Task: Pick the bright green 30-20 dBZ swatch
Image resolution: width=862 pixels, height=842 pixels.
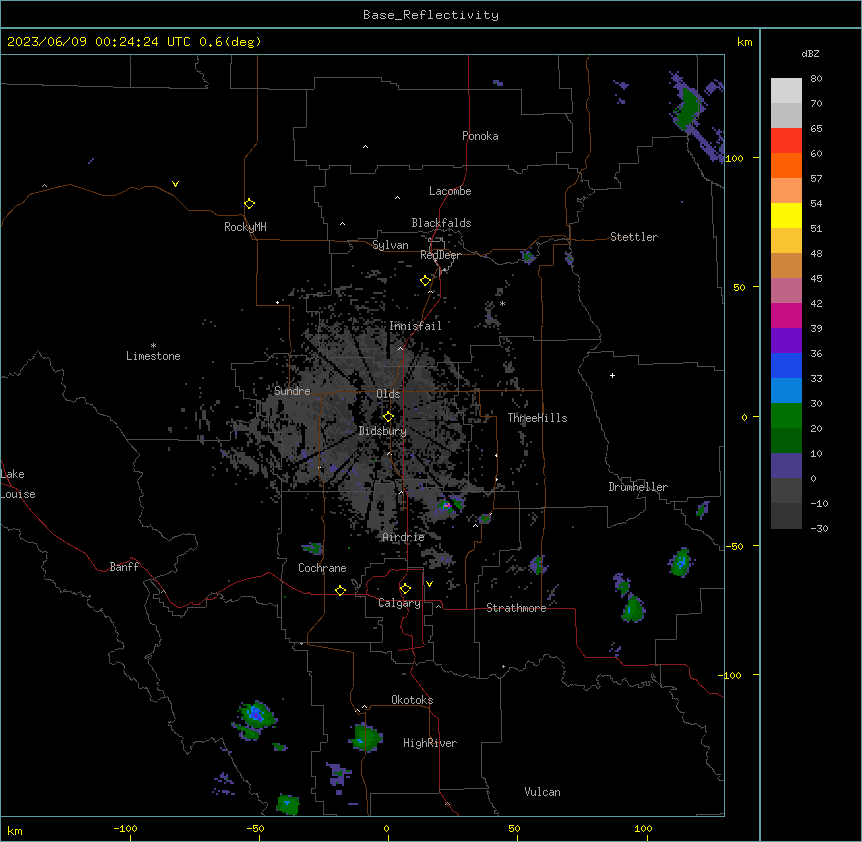Action: coord(786,416)
